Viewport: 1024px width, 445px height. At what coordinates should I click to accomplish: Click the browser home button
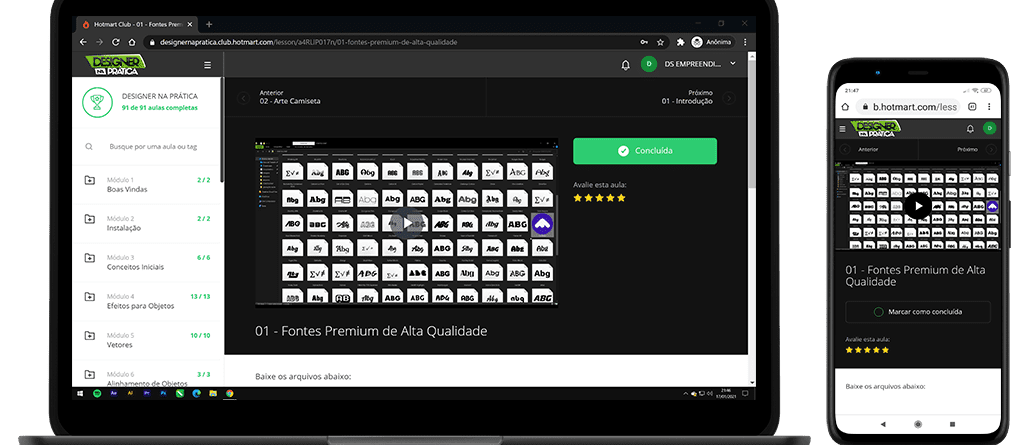pos(132,42)
